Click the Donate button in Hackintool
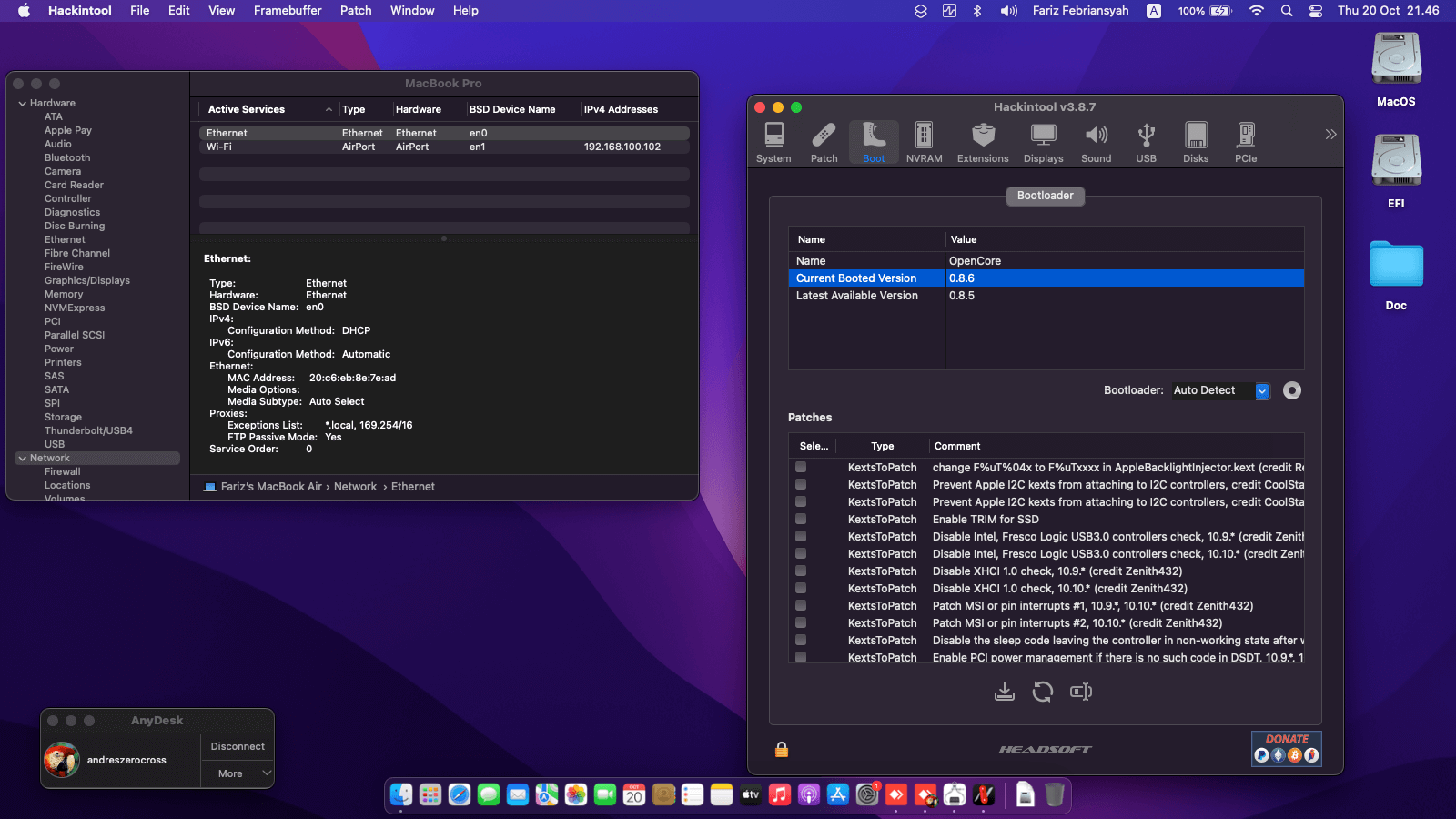The width and height of the screenshot is (1456, 819). tap(1287, 748)
